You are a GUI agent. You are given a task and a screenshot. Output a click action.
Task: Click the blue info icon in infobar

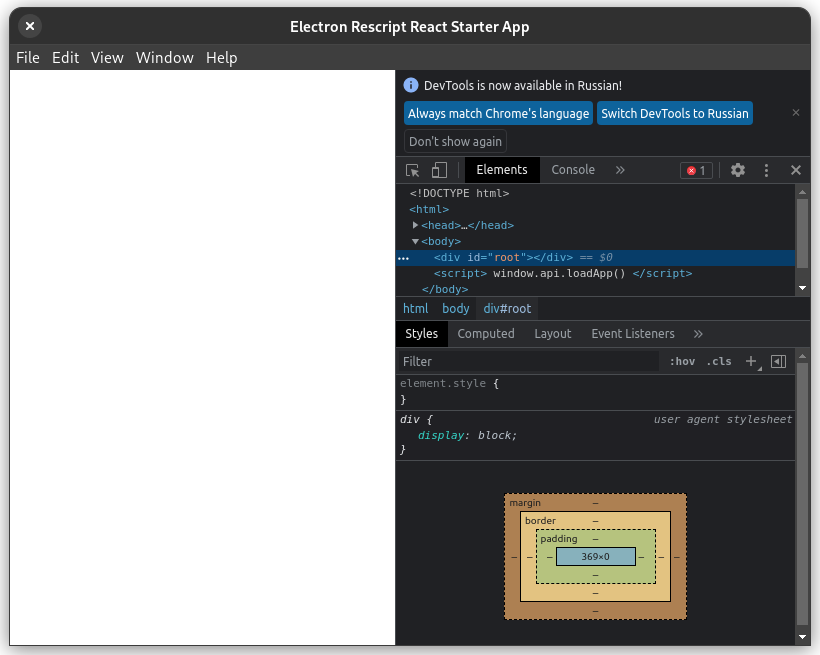(x=411, y=85)
